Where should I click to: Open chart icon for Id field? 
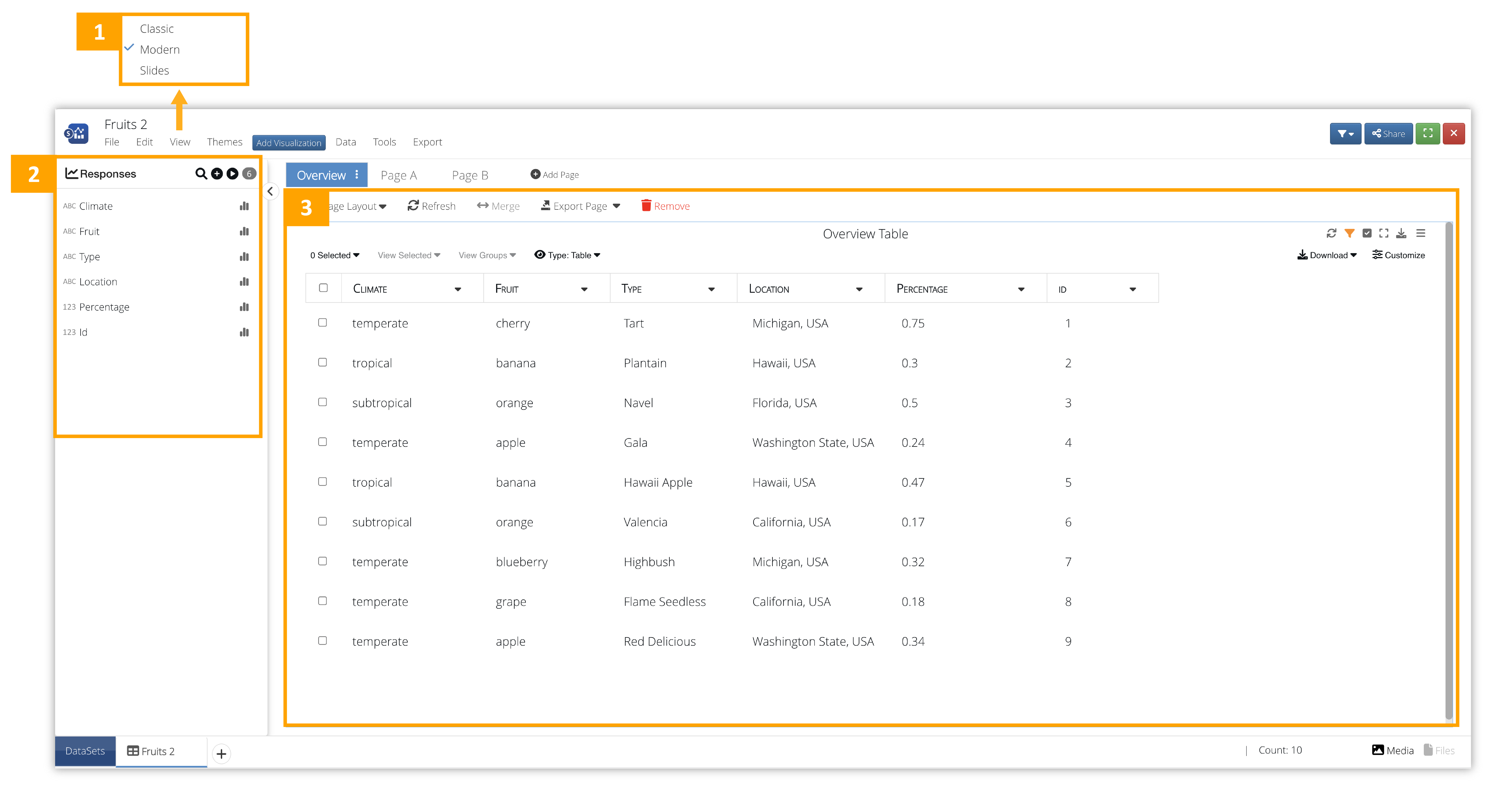(244, 332)
